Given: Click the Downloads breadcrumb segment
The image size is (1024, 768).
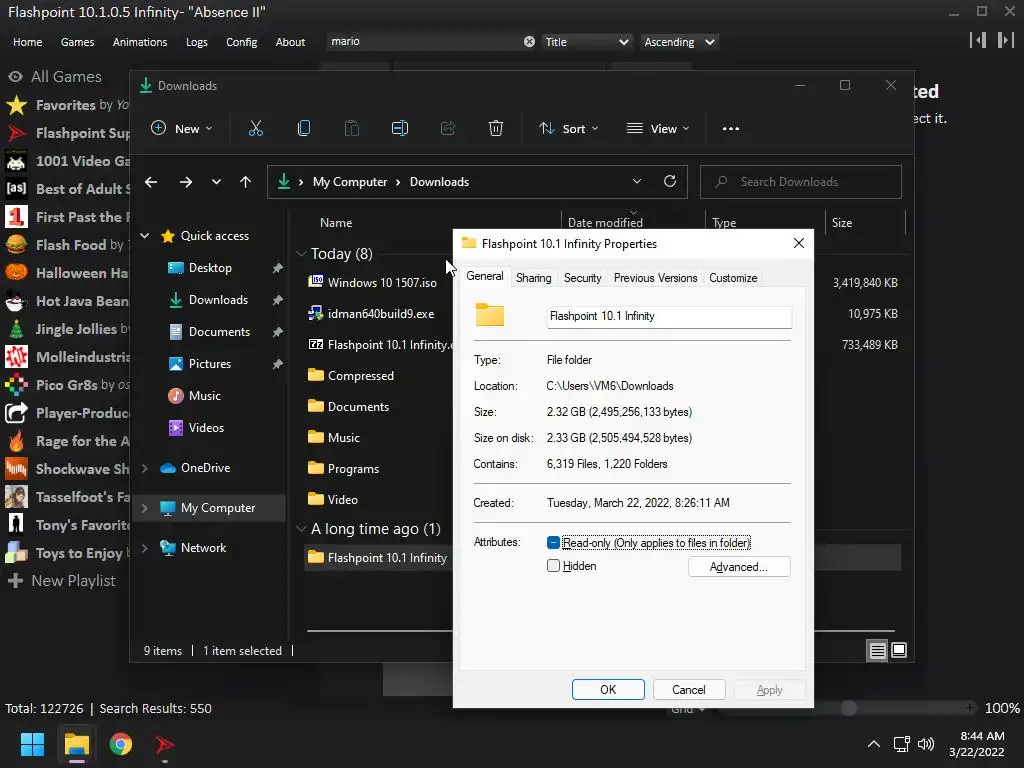Looking at the screenshot, I should pos(439,182).
